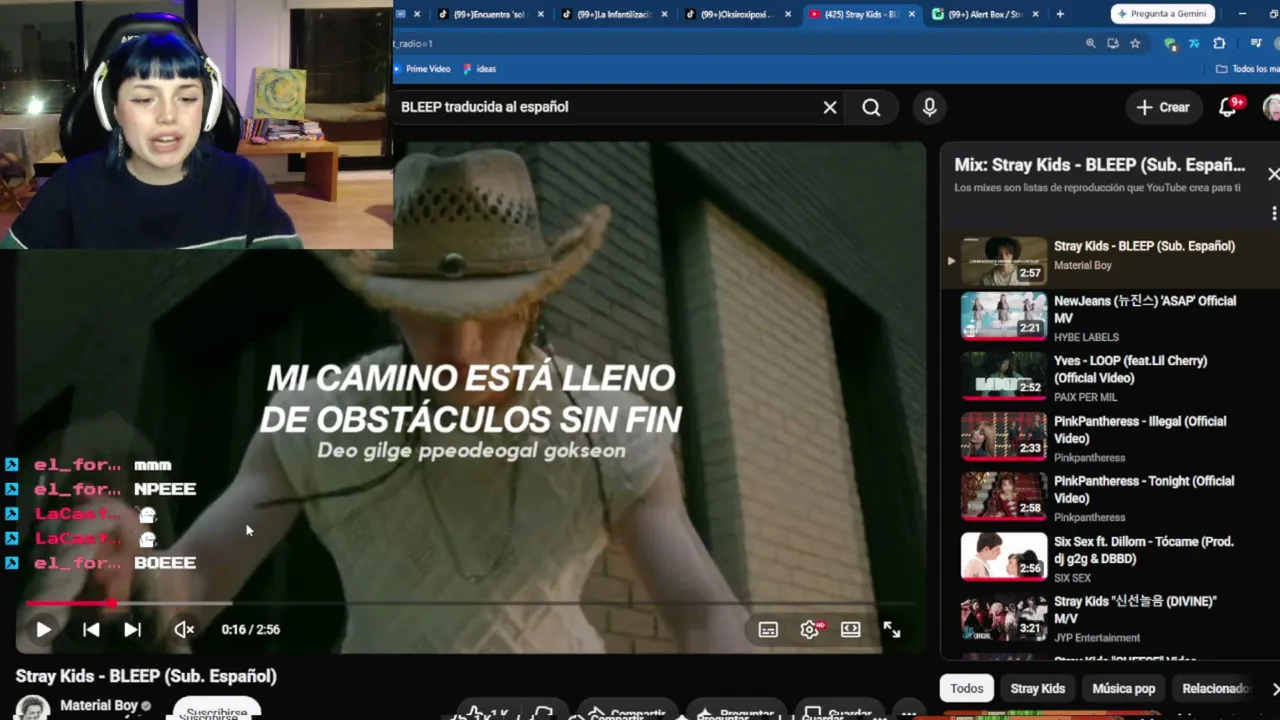Open PinkPantheress - Illegal video title

1139,430
